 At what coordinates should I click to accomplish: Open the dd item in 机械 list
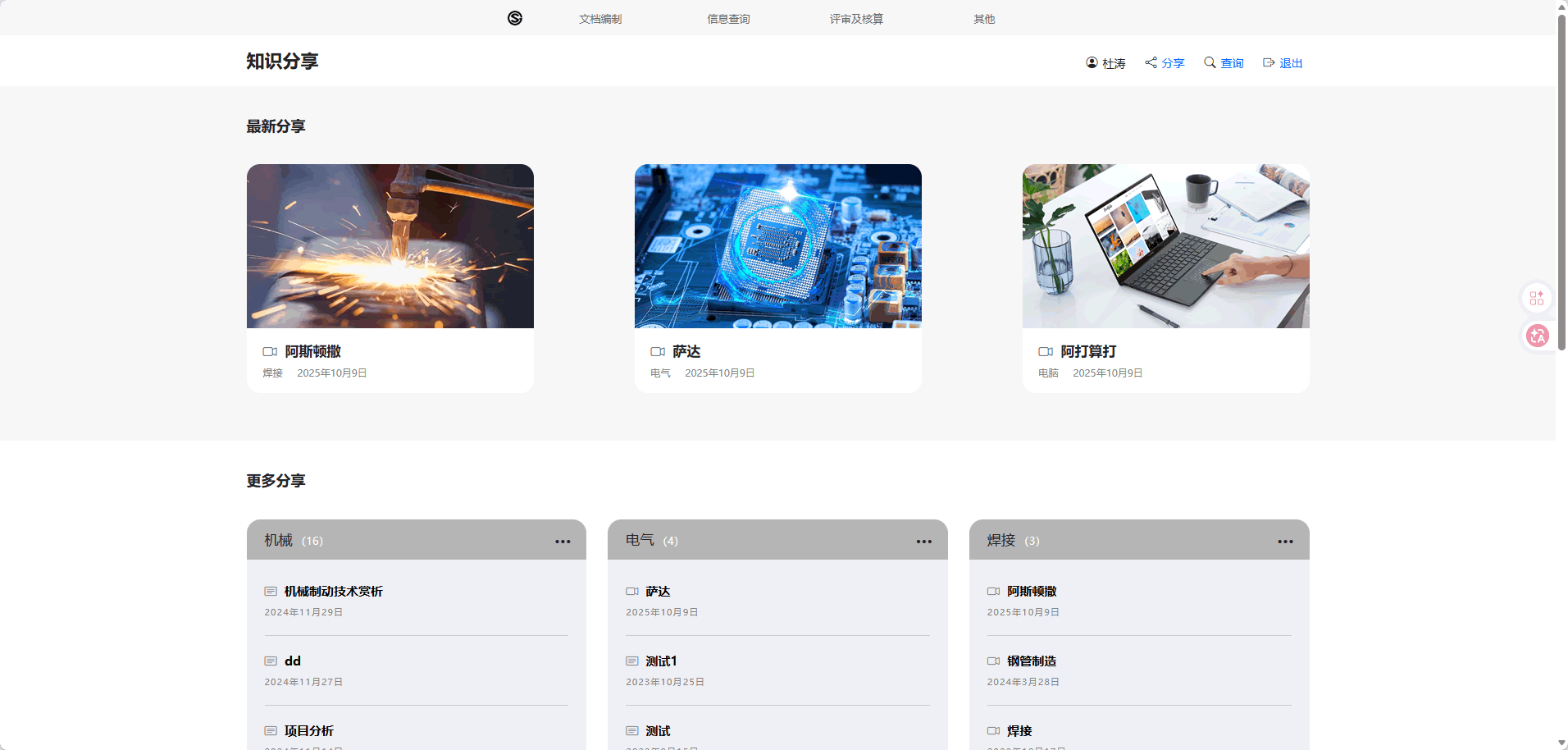click(293, 661)
